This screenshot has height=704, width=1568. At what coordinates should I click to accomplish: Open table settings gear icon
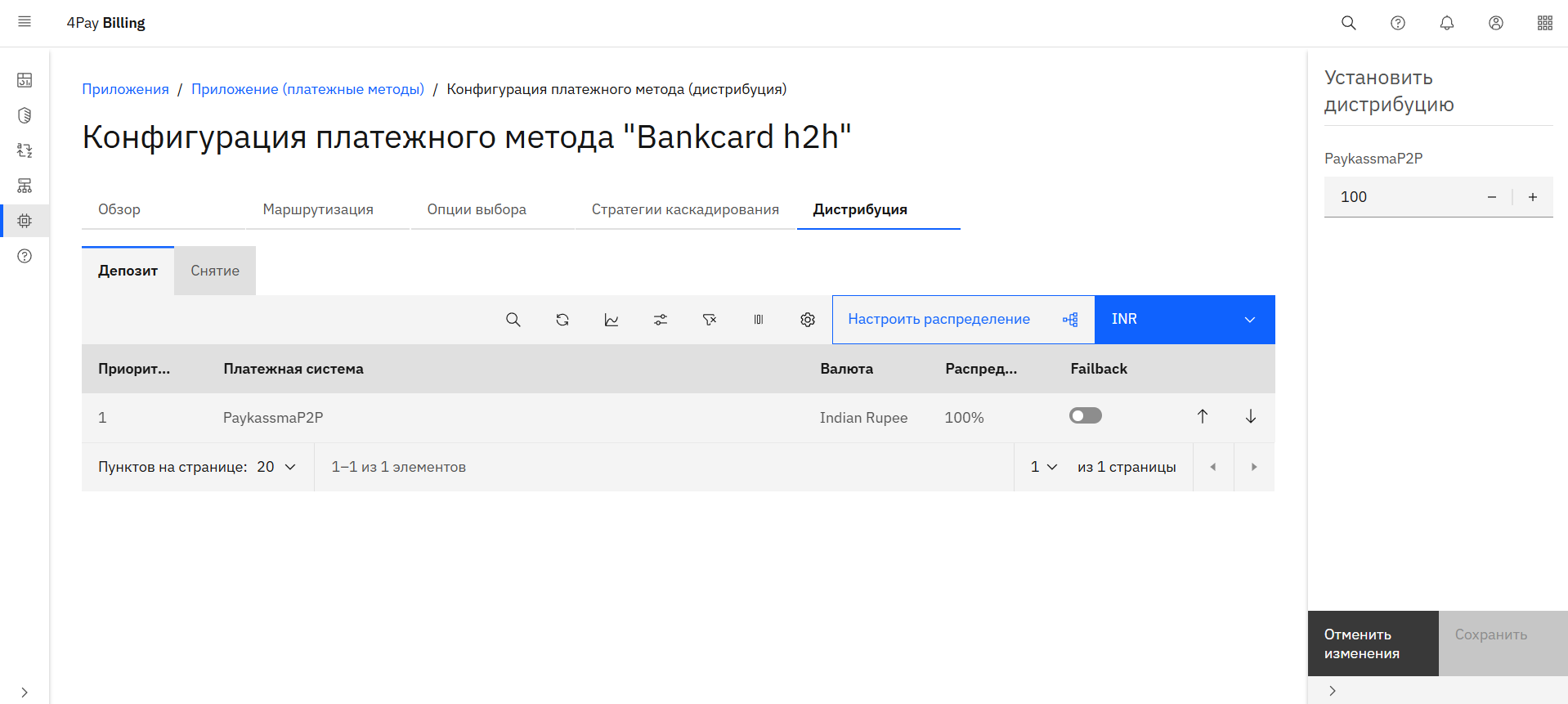[808, 320]
